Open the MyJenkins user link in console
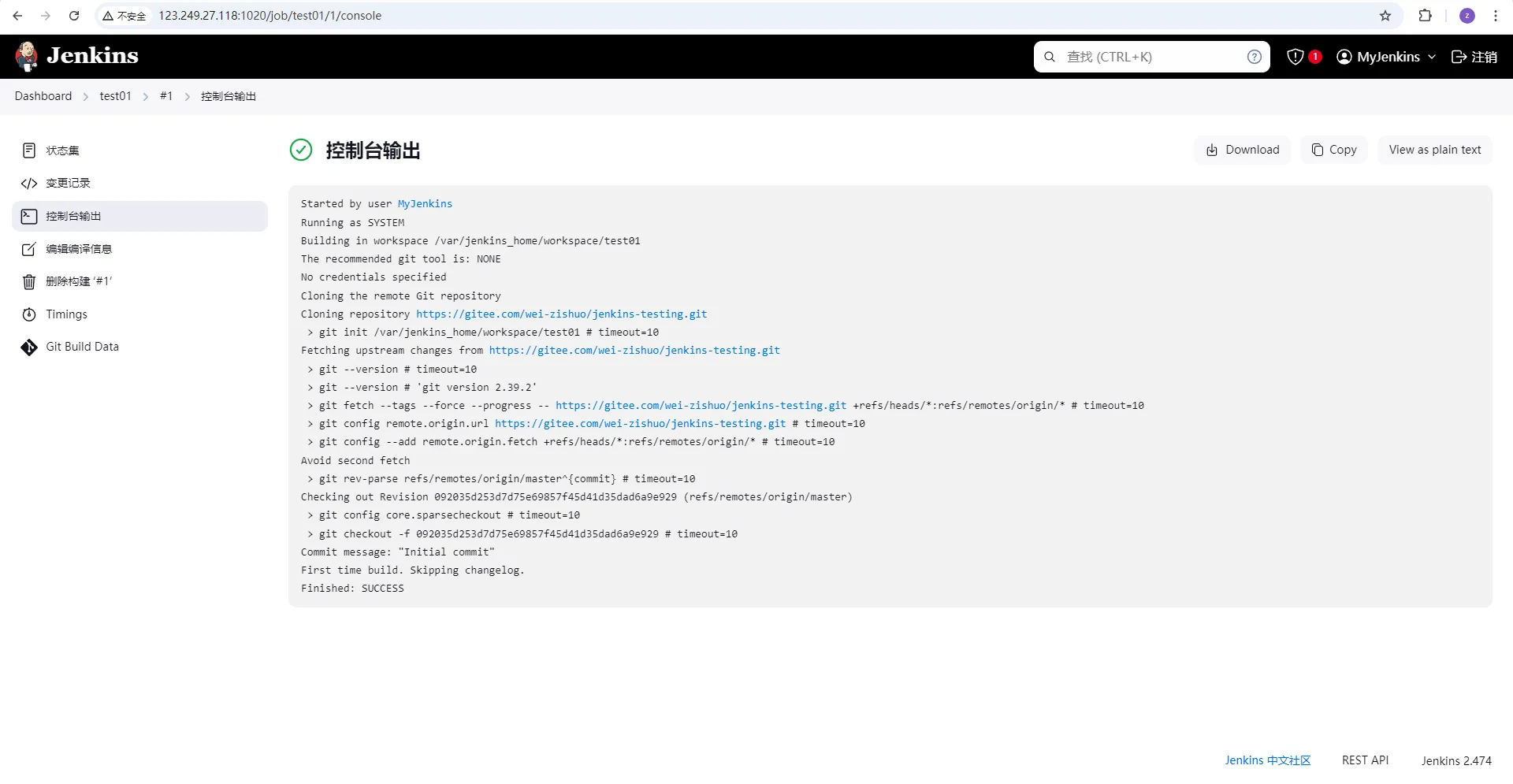 425,204
